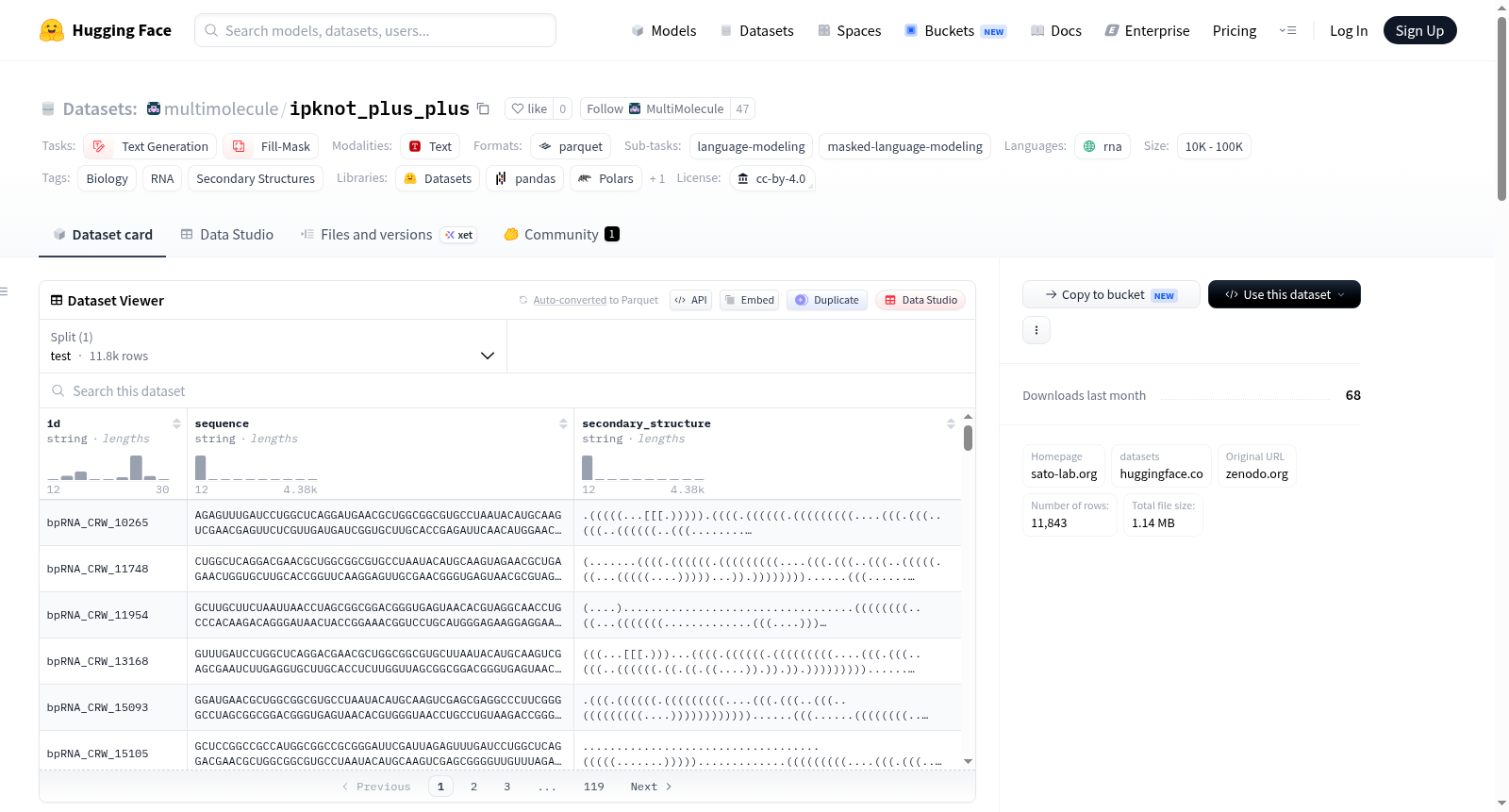The image size is (1509, 812).
Task: Click the sort icon on id column
Action: [x=176, y=423]
